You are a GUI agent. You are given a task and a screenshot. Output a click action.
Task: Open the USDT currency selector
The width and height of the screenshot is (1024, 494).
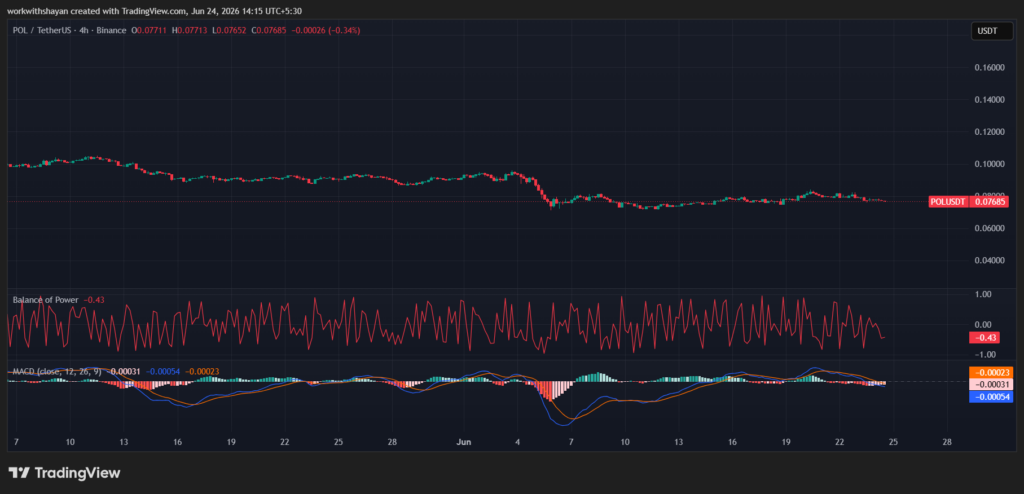click(x=992, y=31)
